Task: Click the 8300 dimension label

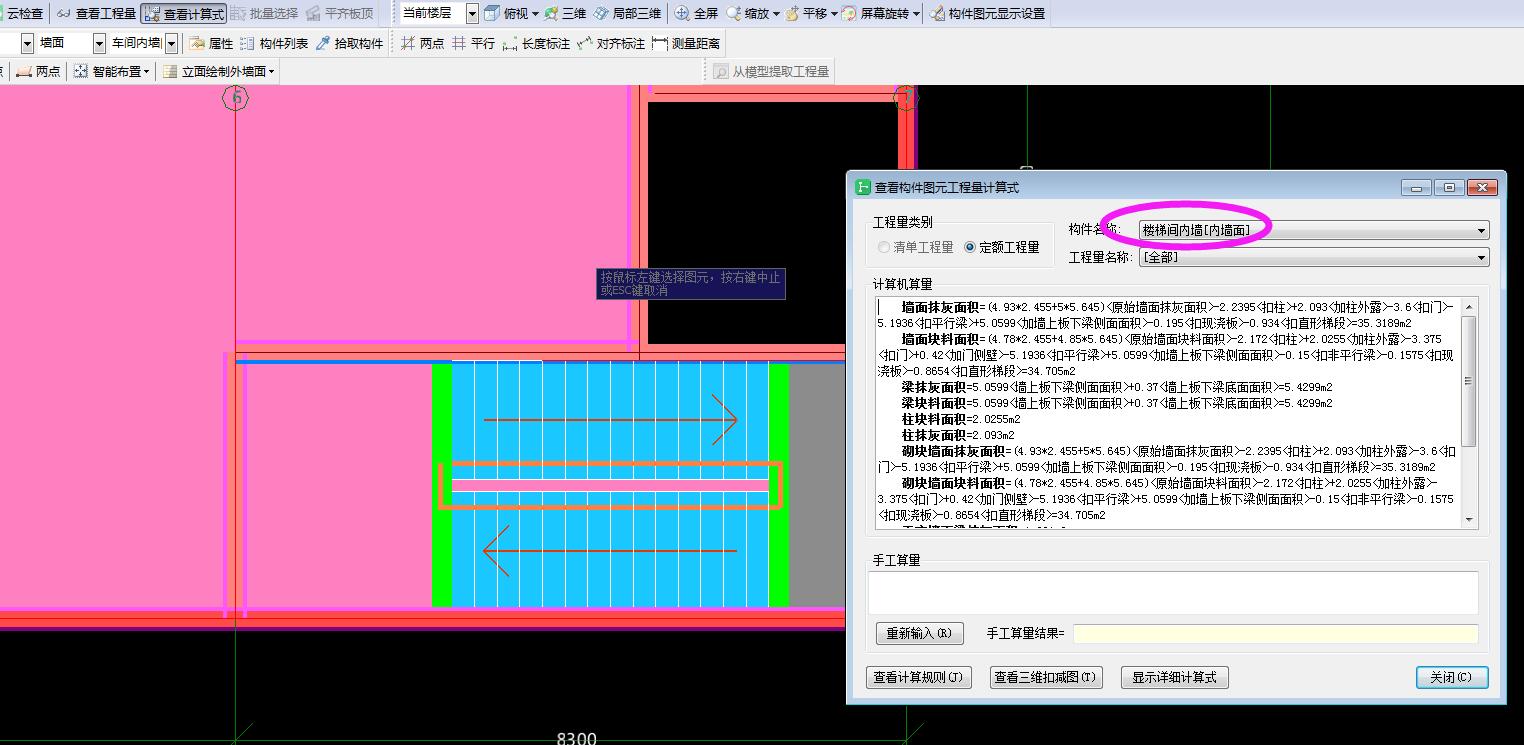Action: pos(576,738)
